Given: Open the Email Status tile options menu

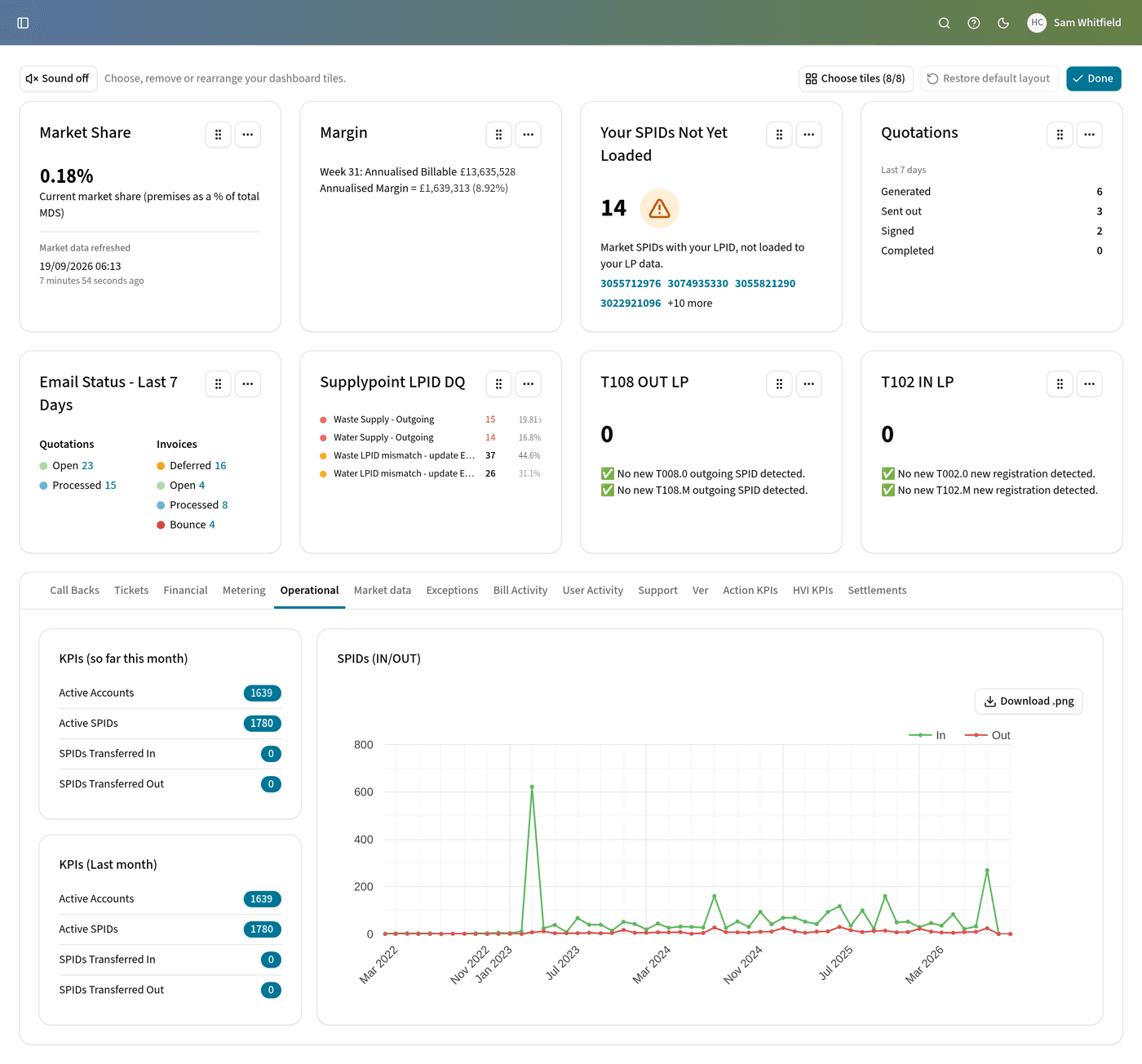Looking at the screenshot, I should 248,384.
